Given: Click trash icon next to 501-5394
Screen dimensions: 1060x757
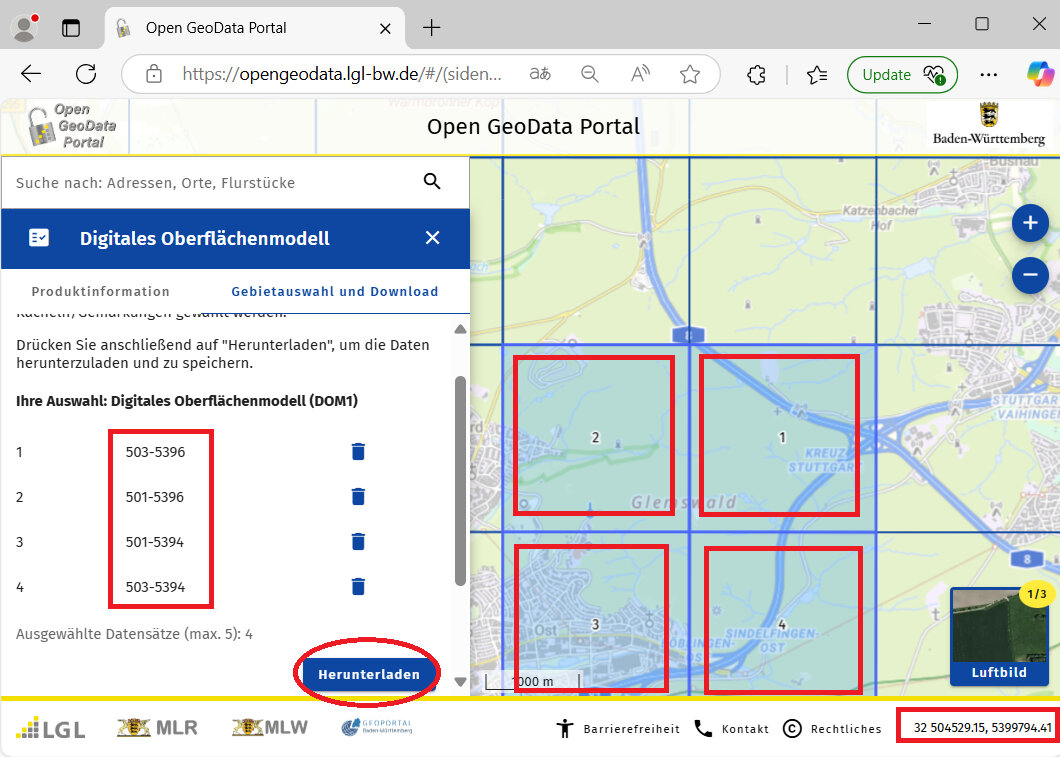Looking at the screenshot, I should click(358, 542).
